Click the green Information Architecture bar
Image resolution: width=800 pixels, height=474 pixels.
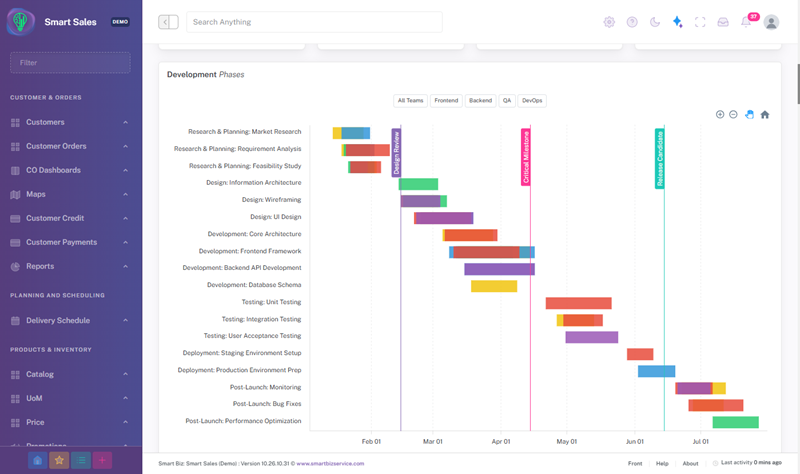pos(418,184)
